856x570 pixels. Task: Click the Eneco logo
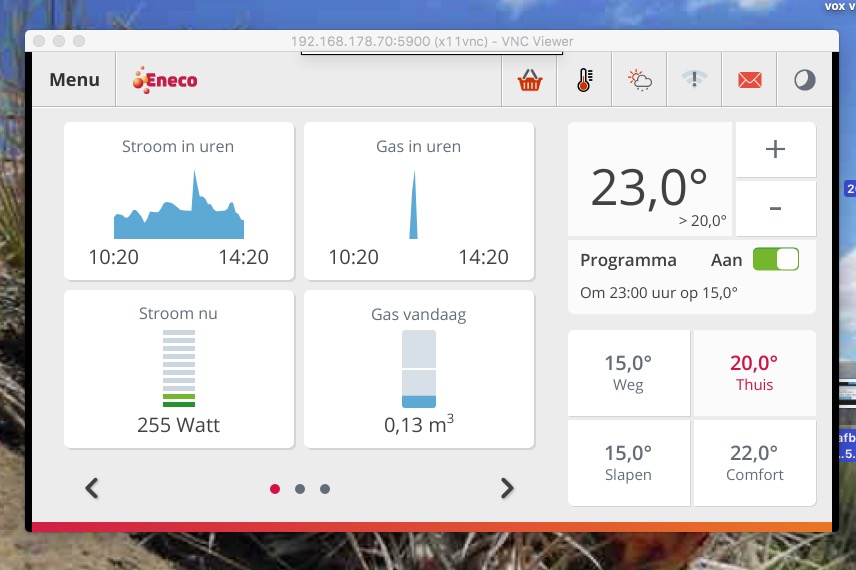165,80
